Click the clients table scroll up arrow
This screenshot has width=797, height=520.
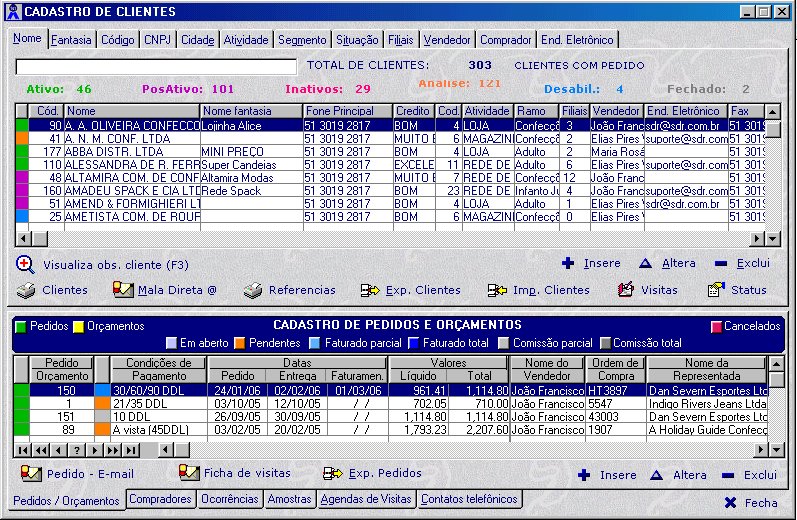click(773, 111)
